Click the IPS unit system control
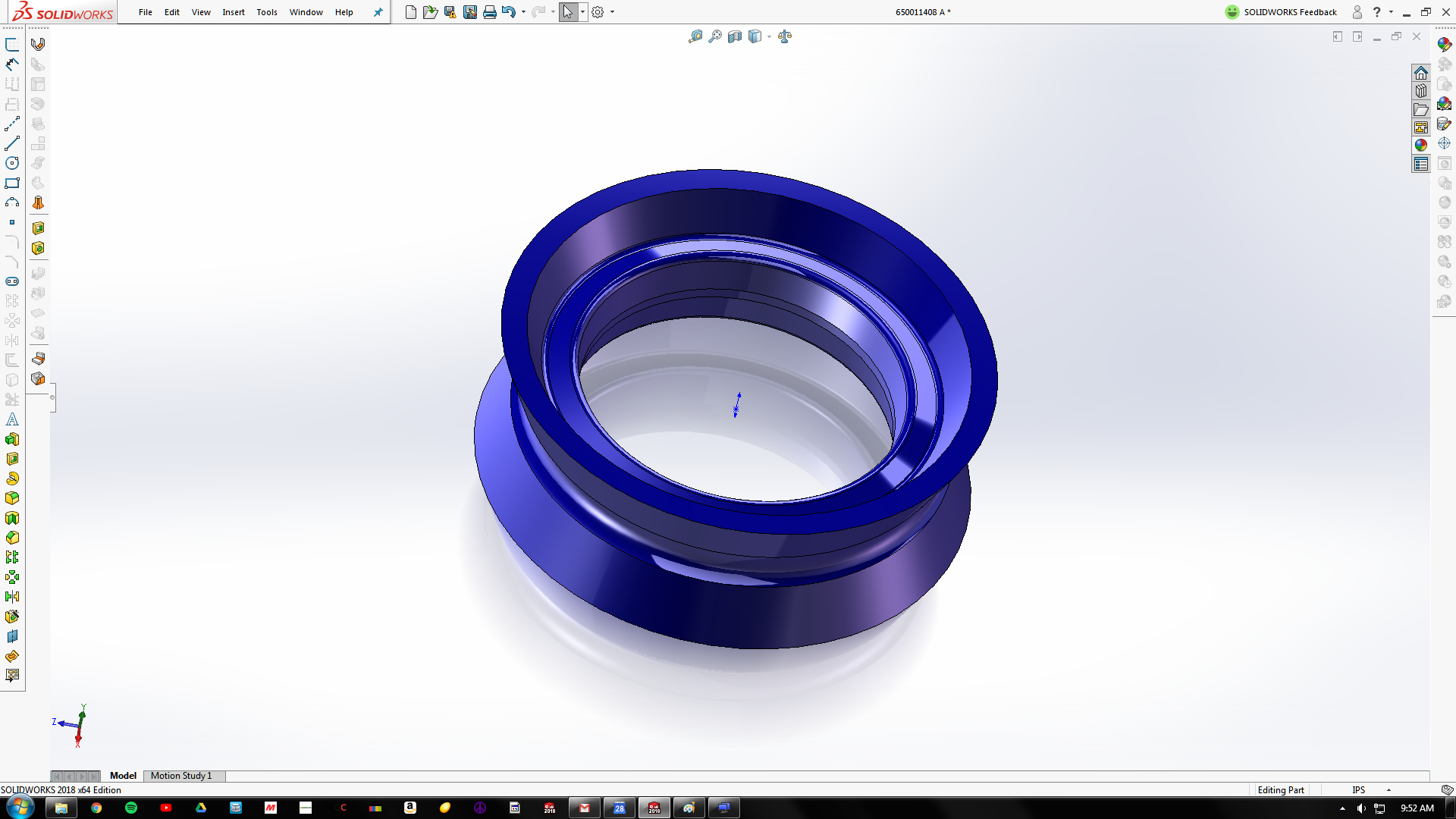The width and height of the screenshot is (1456, 819). [x=1357, y=789]
